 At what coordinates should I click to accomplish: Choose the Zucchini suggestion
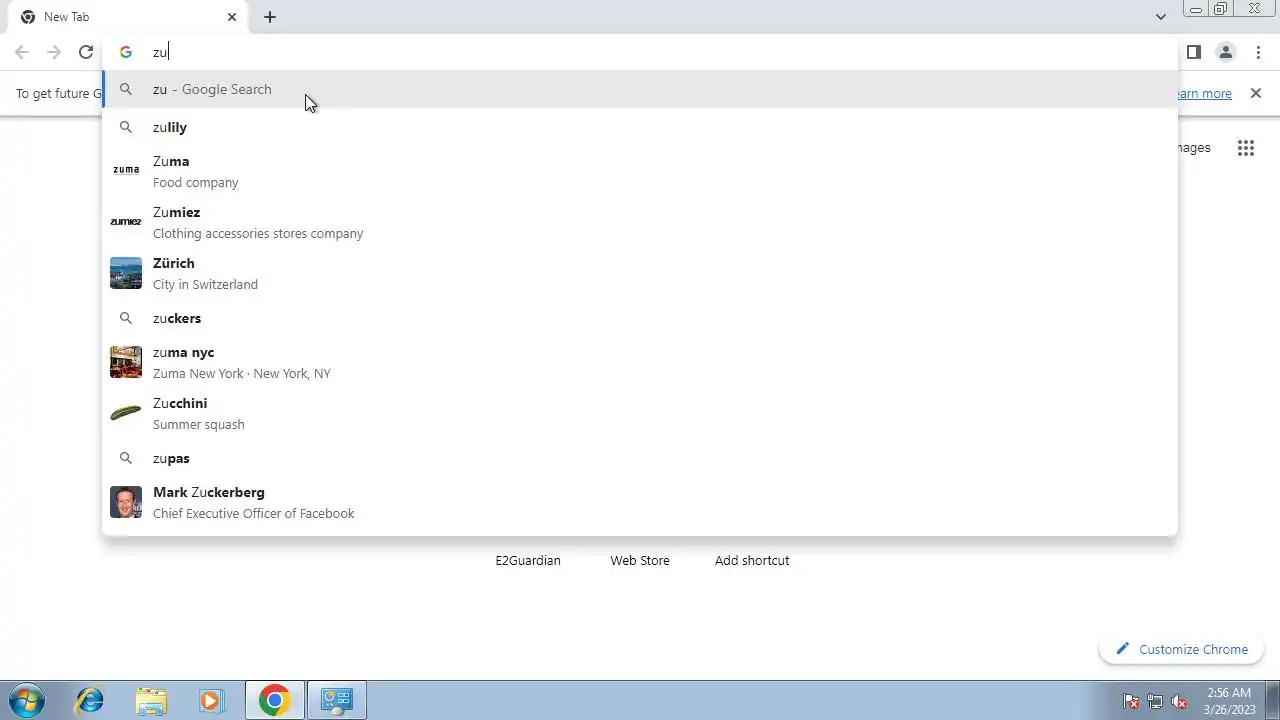point(640,413)
